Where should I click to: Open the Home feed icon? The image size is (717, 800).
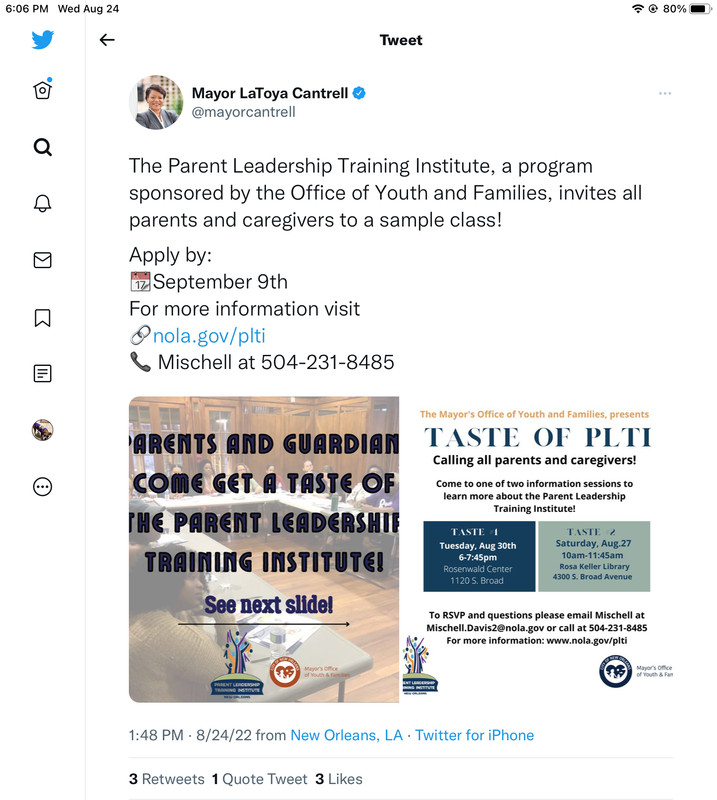point(43,90)
